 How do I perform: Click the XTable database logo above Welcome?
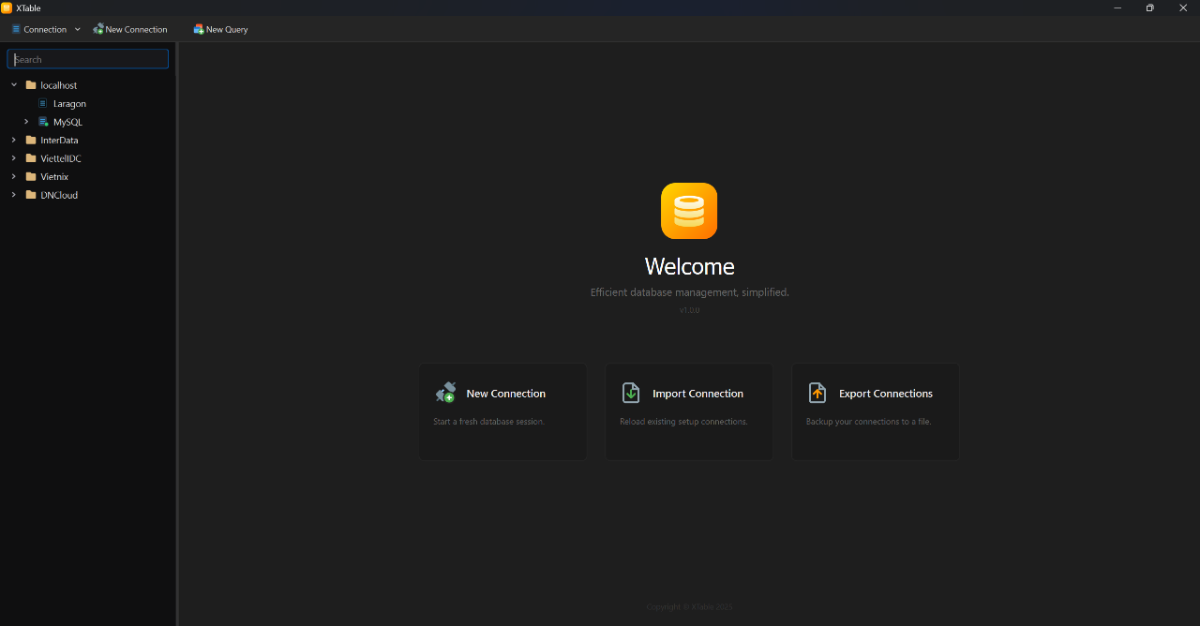point(689,210)
